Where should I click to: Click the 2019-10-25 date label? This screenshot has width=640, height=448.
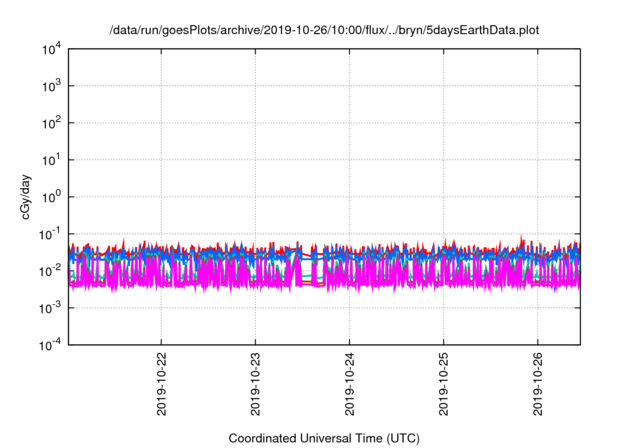(444, 384)
